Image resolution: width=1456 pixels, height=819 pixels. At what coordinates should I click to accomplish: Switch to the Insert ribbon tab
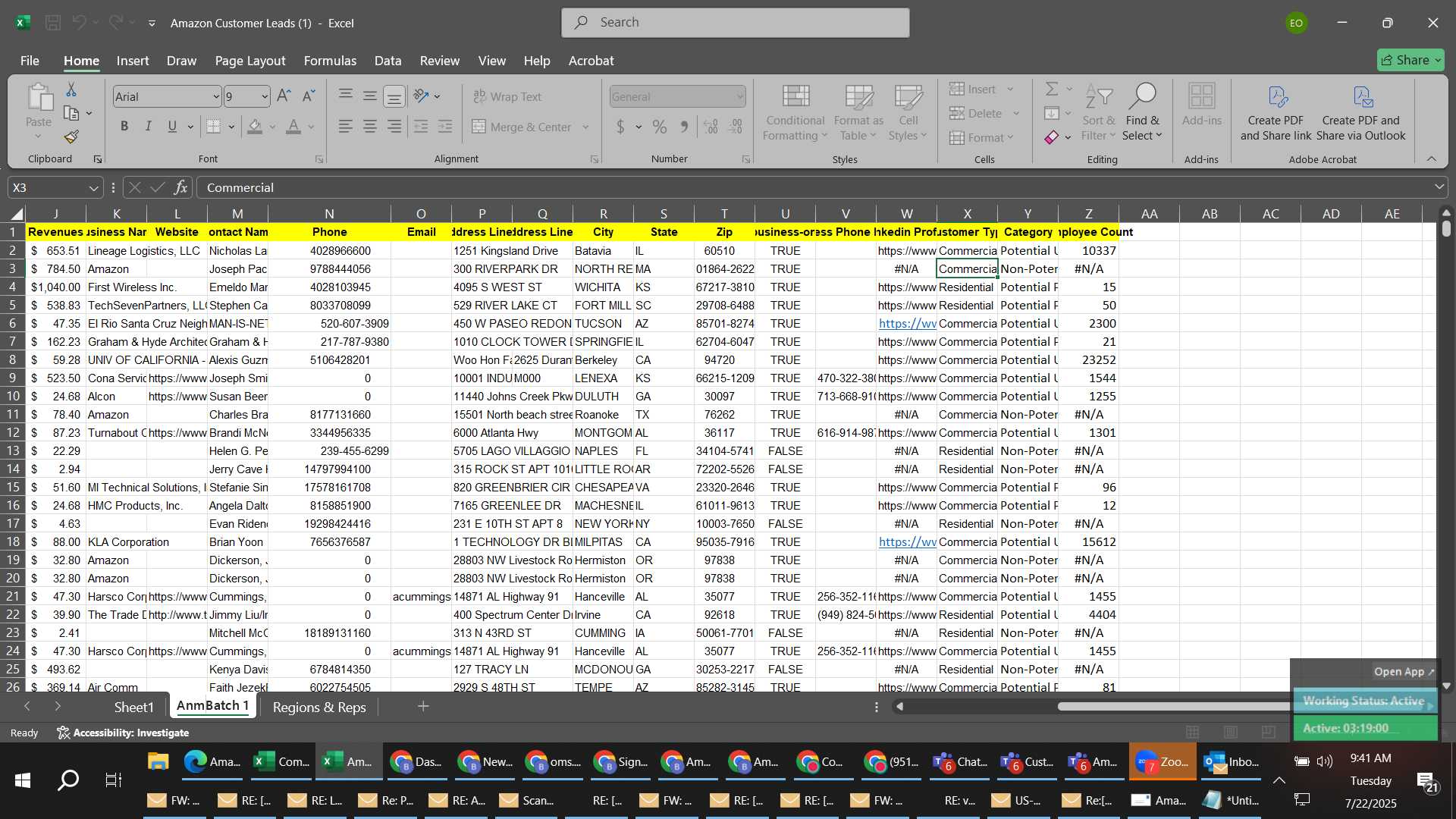pyautogui.click(x=133, y=61)
